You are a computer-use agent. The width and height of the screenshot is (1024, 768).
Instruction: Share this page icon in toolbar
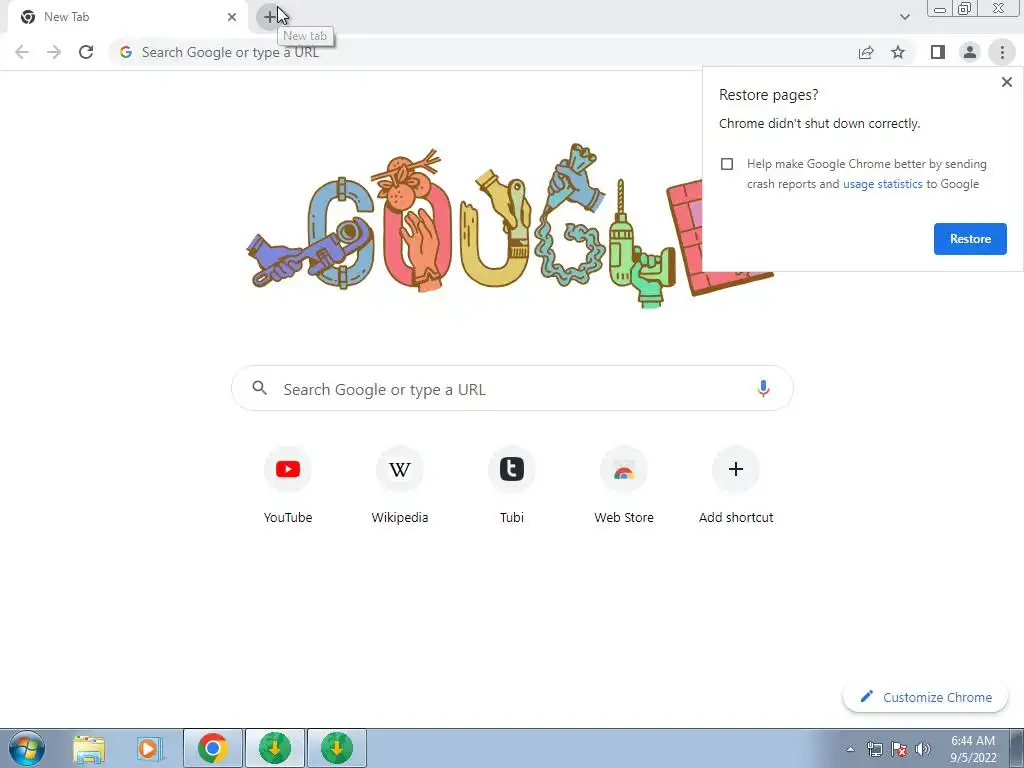pyautogui.click(x=866, y=52)
